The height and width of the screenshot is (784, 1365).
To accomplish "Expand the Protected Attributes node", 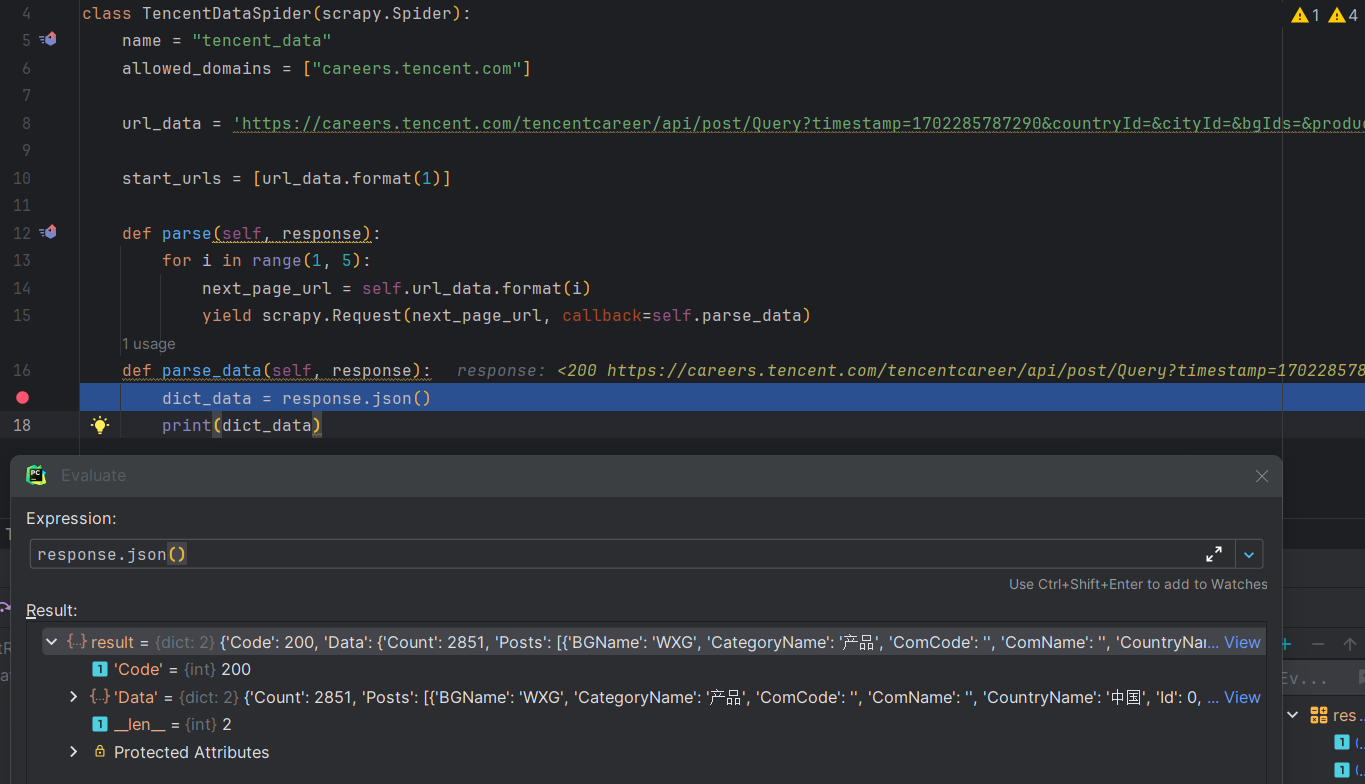I will pos(73,752).
